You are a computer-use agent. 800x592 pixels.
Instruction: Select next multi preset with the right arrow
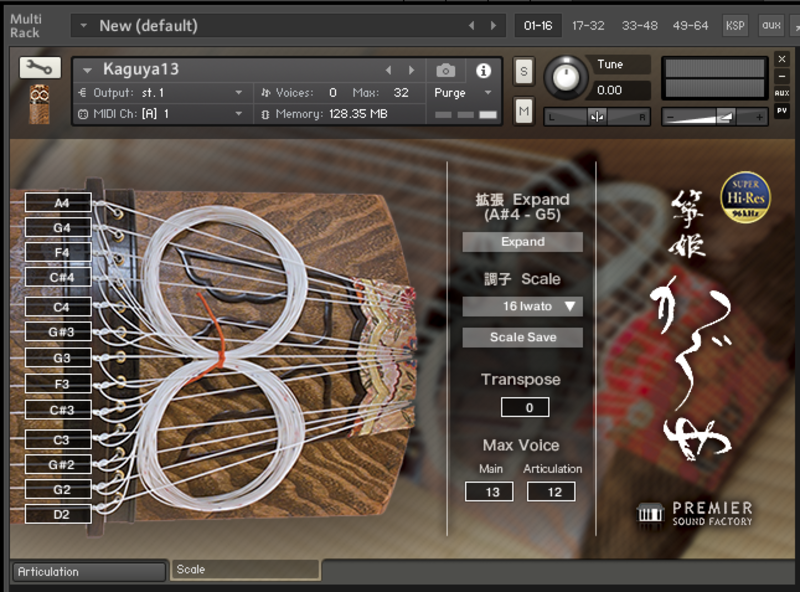[493, 26]
